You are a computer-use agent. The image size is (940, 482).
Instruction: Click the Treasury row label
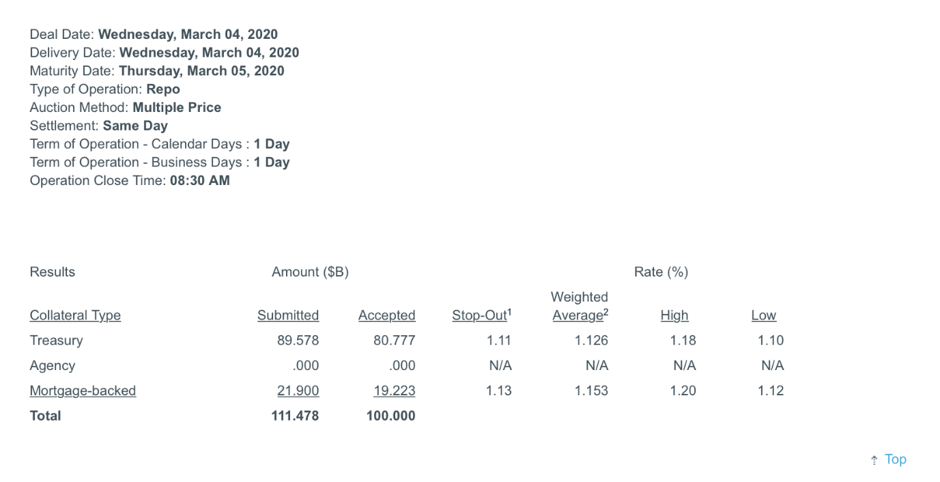[56, 341]
